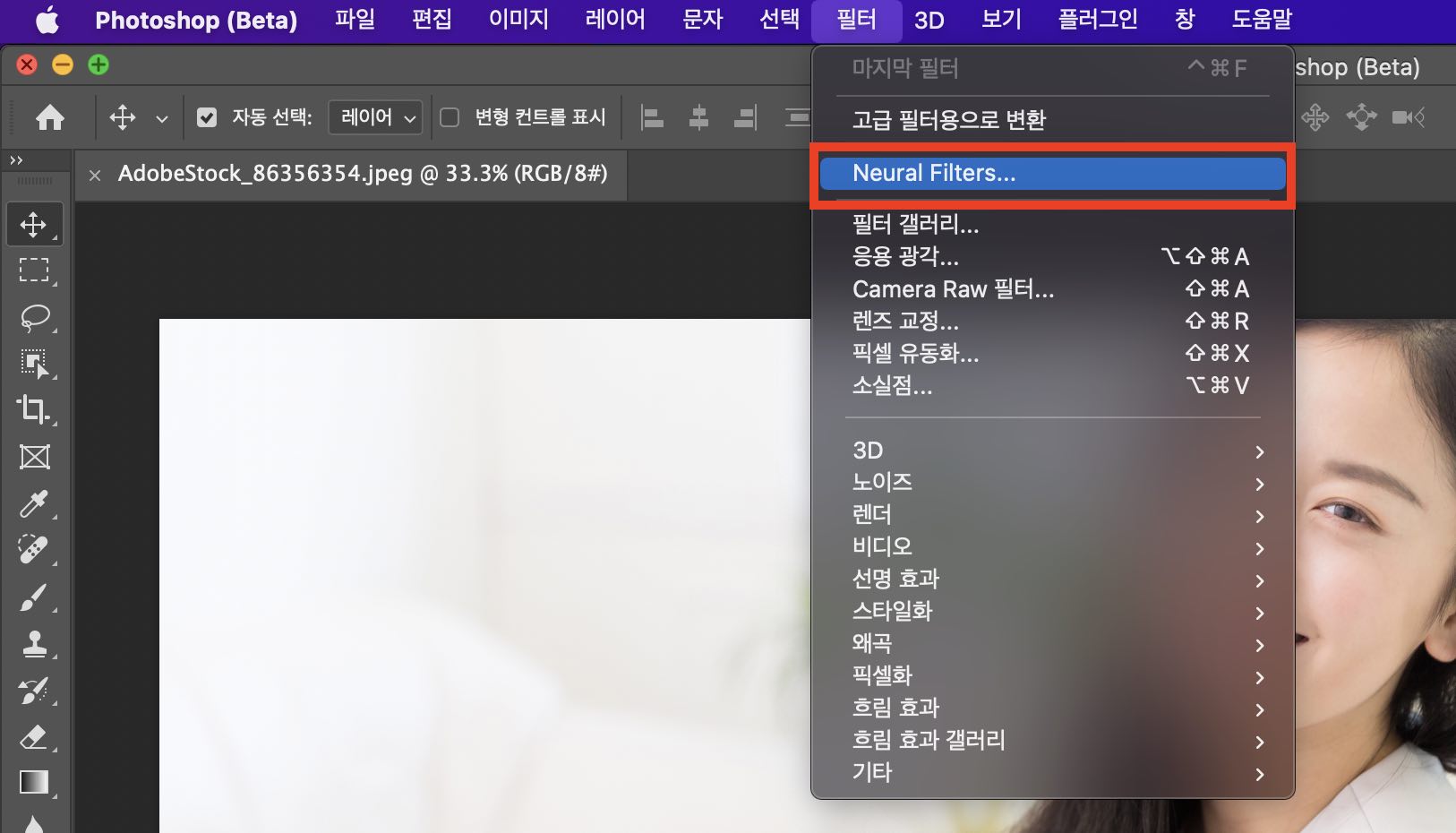
Task: Select the Rectangular Marquee tool
Action: [34, 271]
